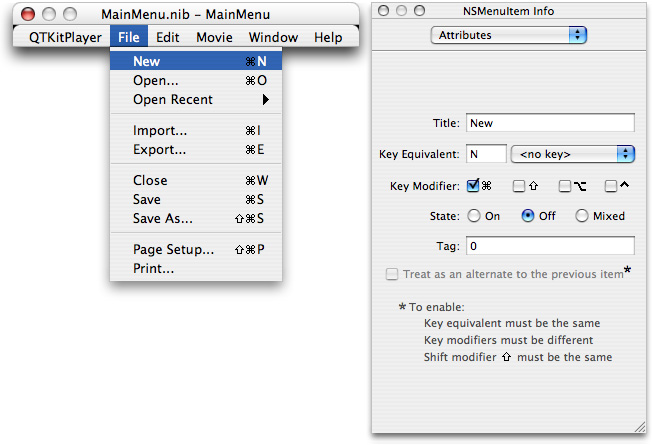This screenshot has height=445, width=652.
Task: Open the Help menu
Action: point(328,37)
